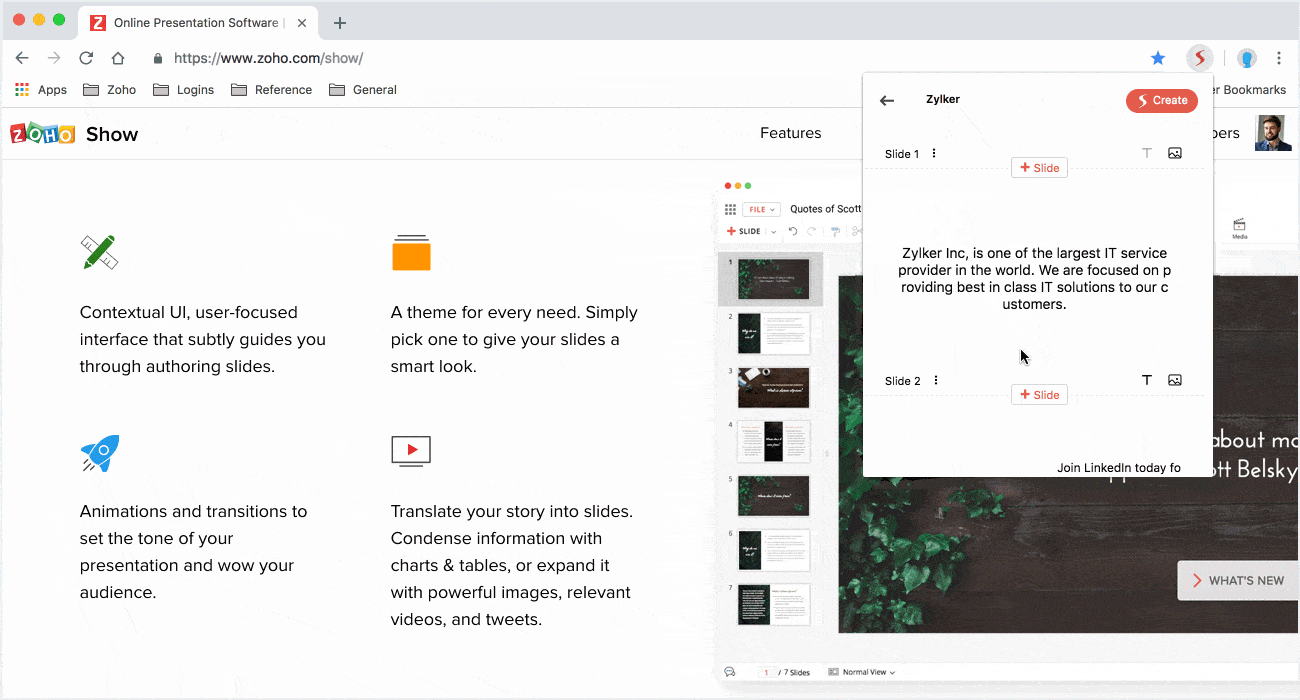
Task: Redo in the Show editor toolbar
Action: [812, 231]
